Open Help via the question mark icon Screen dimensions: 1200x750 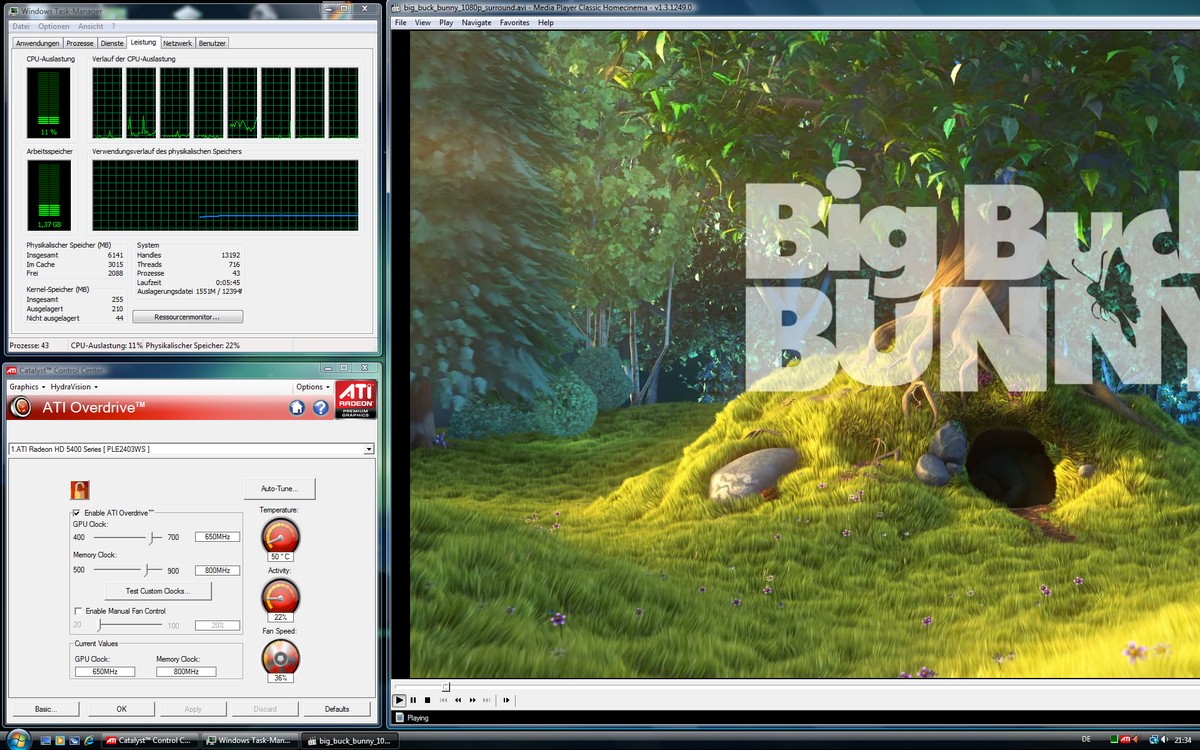320,408
